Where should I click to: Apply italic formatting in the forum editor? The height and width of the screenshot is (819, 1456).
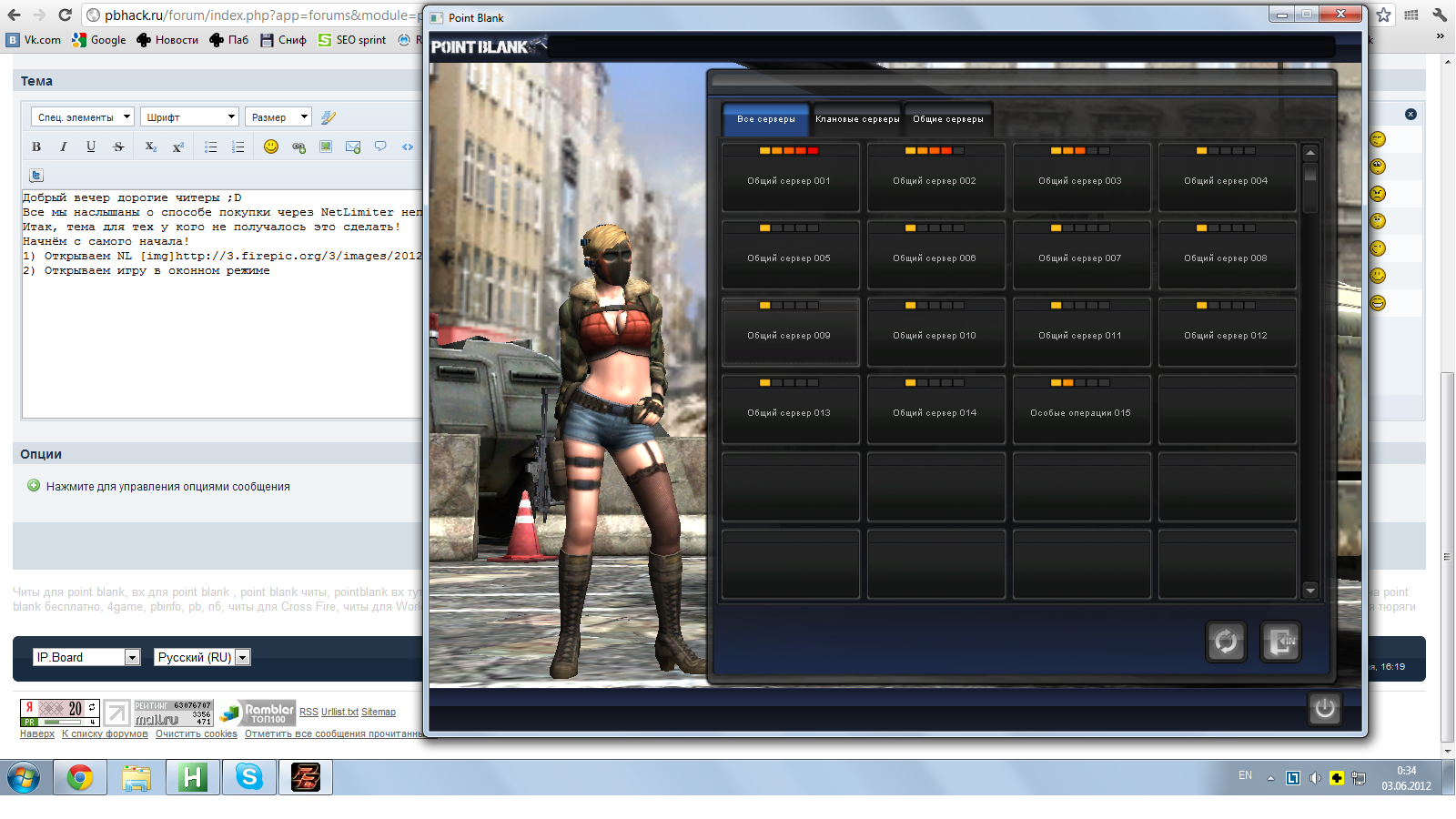pos(64,147)
